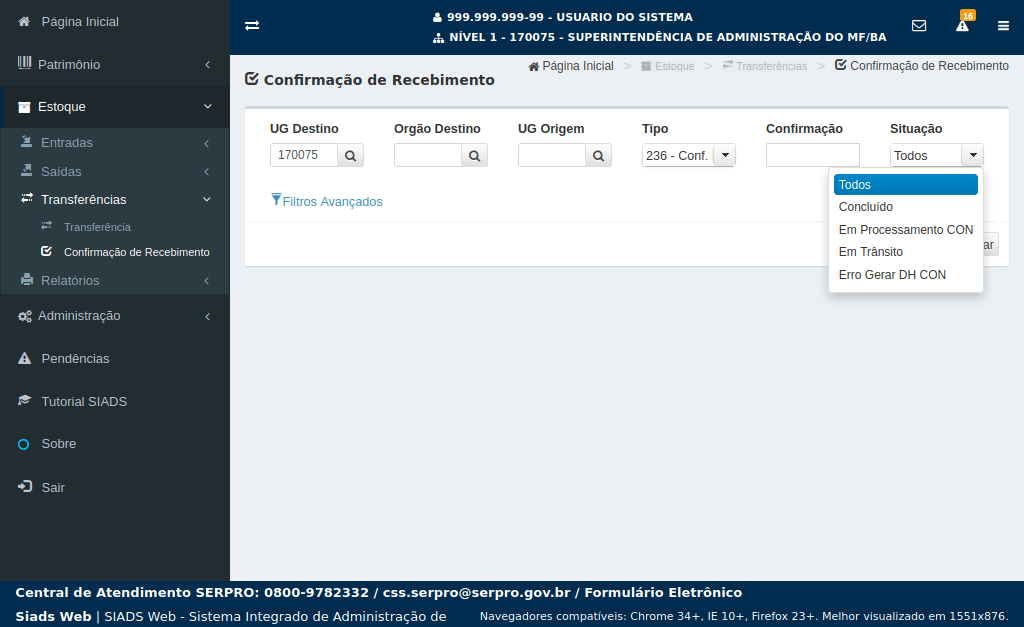1024x627 pixels.
Task: Toggle sidebar with the arrows icon in header
Action: click(252, 25)
